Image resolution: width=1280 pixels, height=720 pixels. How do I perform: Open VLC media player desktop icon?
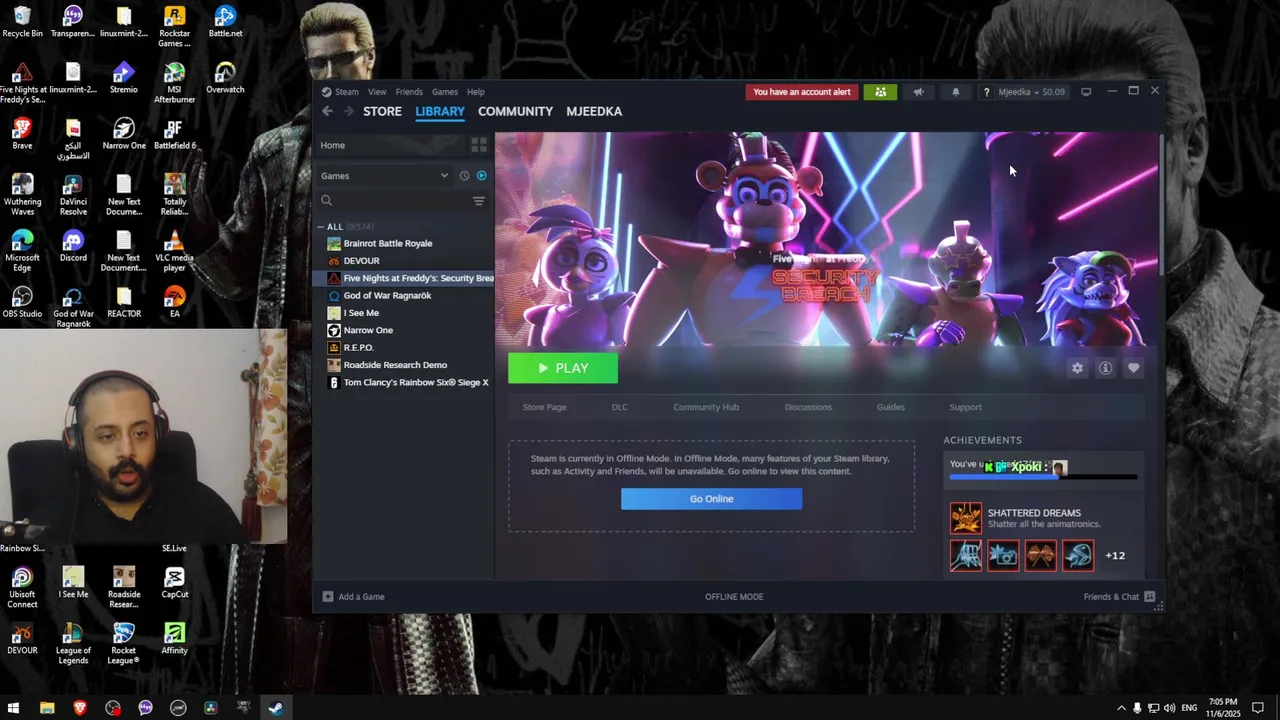174,251
